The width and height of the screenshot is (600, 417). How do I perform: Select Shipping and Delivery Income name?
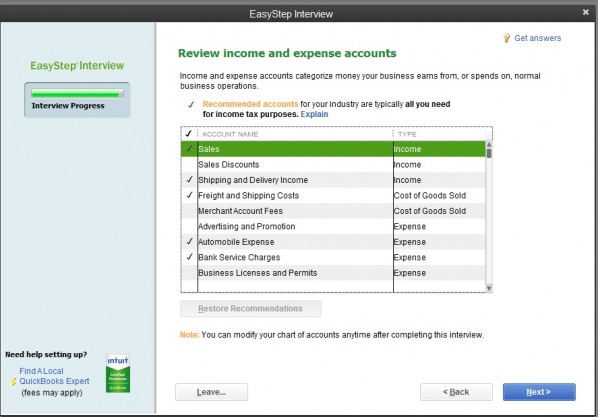click(x=253, y=180)
